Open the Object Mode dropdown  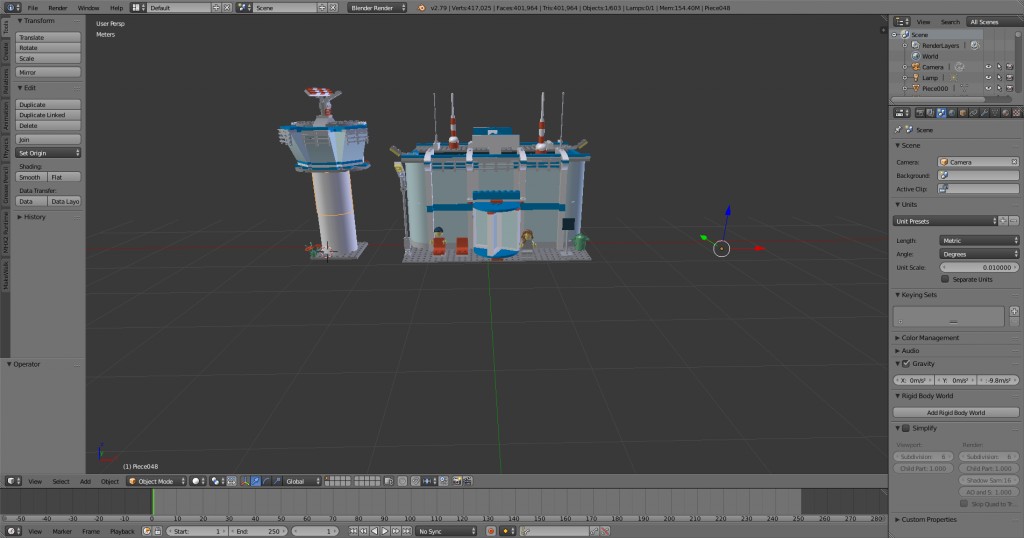pyautogui.click(x=156, y=481)
